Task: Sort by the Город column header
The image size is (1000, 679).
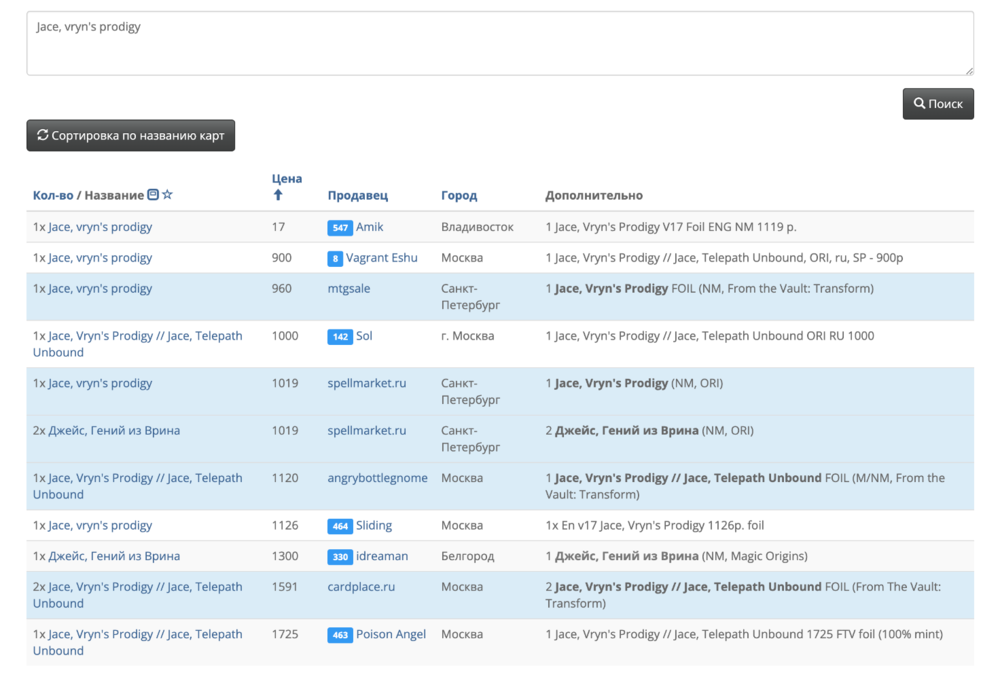Action: [x=459, y=196]
